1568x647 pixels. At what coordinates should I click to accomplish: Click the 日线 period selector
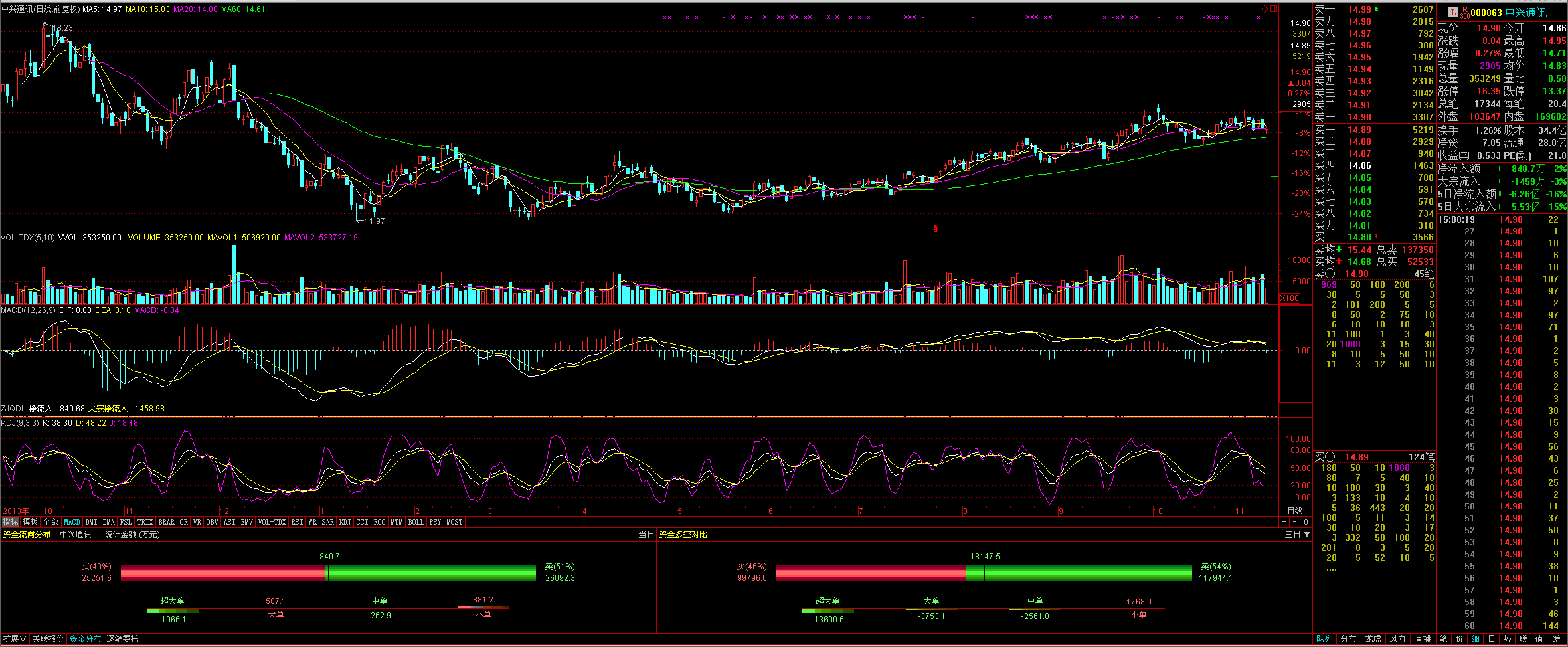1295,511
